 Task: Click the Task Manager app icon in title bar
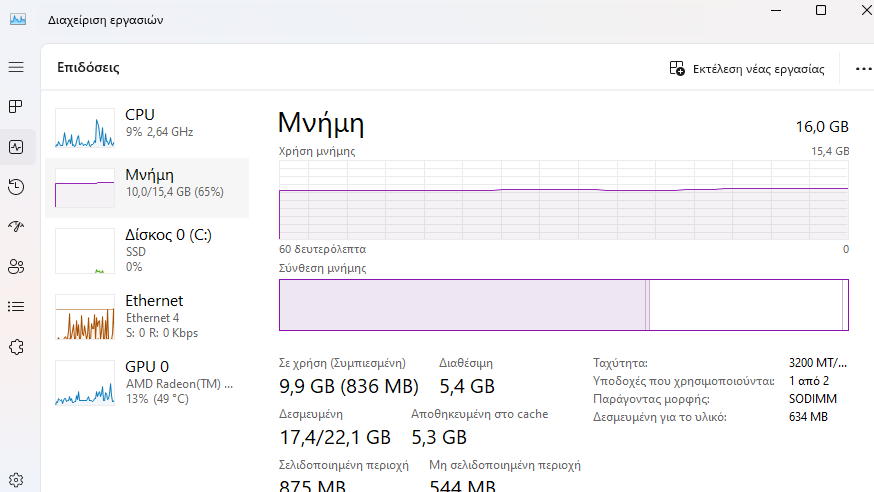(x=18, y=20)
